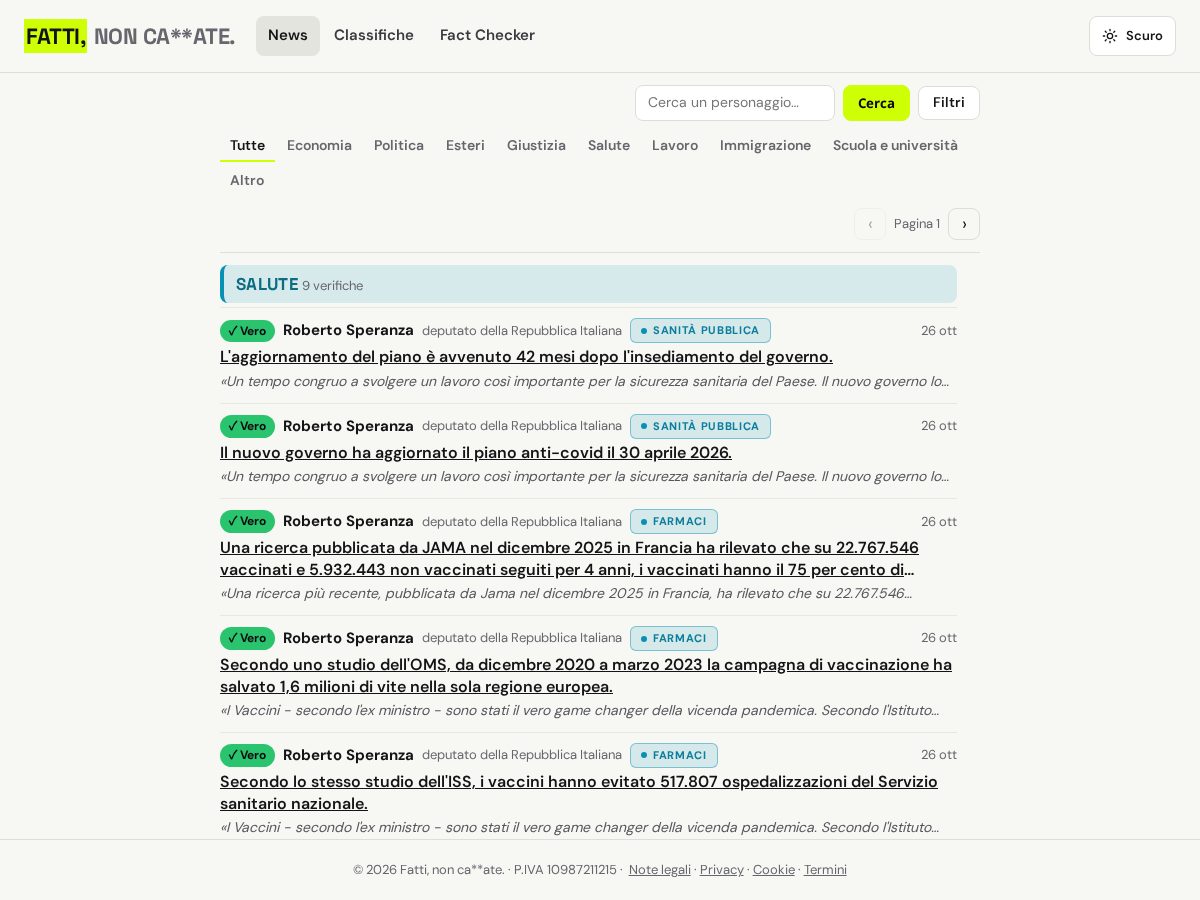Screen dimensions: 1200x900
Task: Focus the Cerca un personaggio search field
Action: (x=735, y=103)
